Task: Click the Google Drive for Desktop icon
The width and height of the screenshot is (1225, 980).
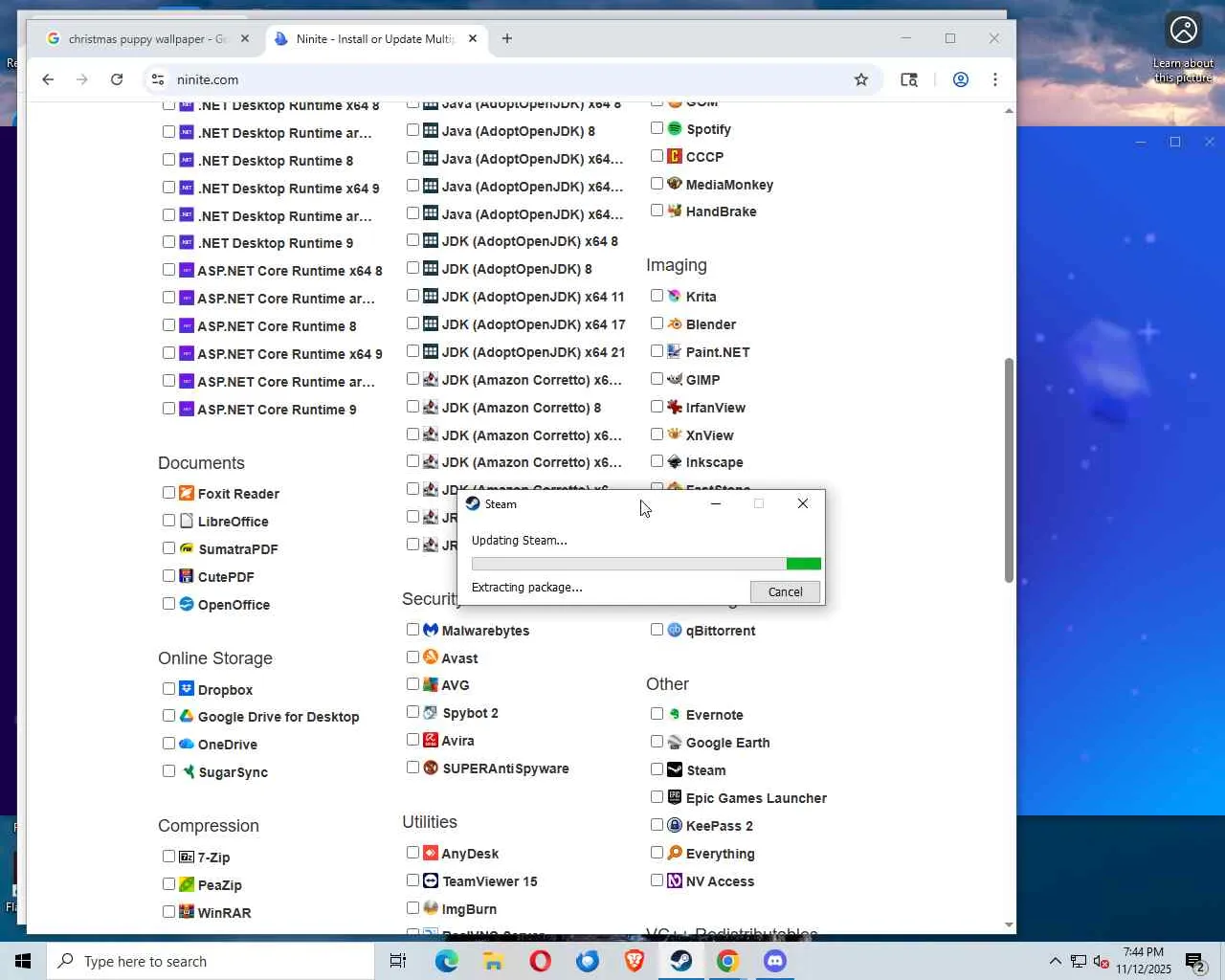Action: pos(187,716)
